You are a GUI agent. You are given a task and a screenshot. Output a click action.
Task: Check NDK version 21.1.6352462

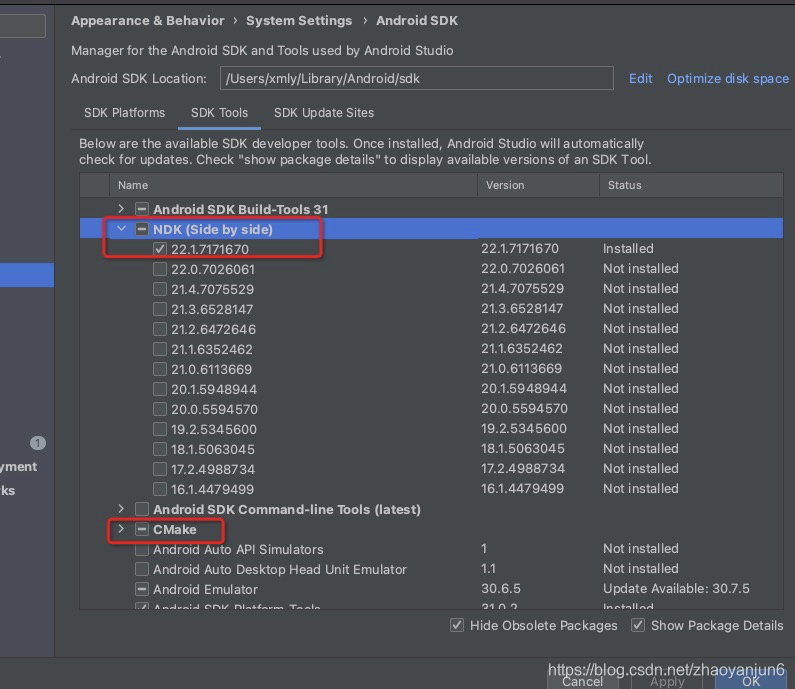coord(160,349)
